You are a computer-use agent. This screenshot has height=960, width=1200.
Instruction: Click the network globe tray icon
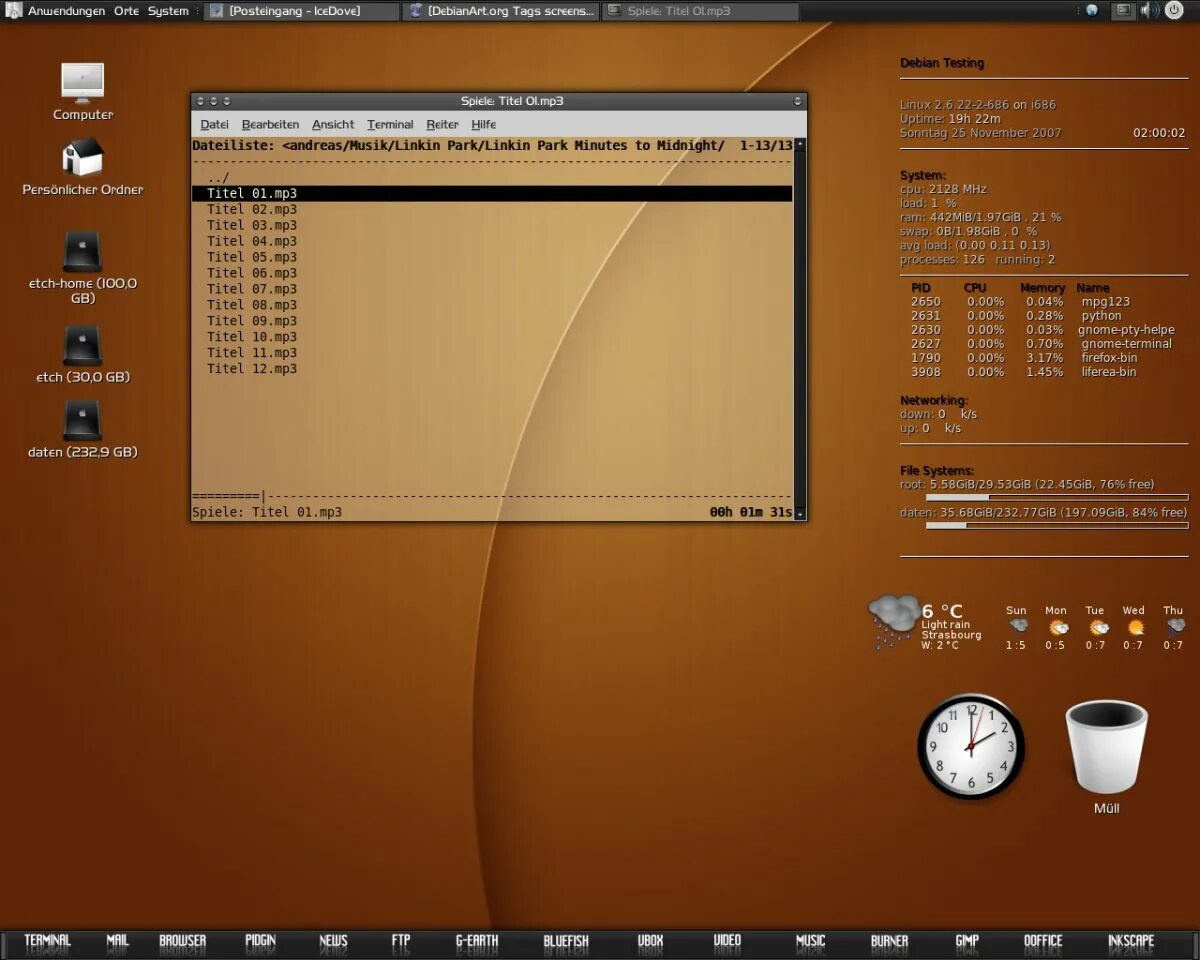click(1091, 11)
